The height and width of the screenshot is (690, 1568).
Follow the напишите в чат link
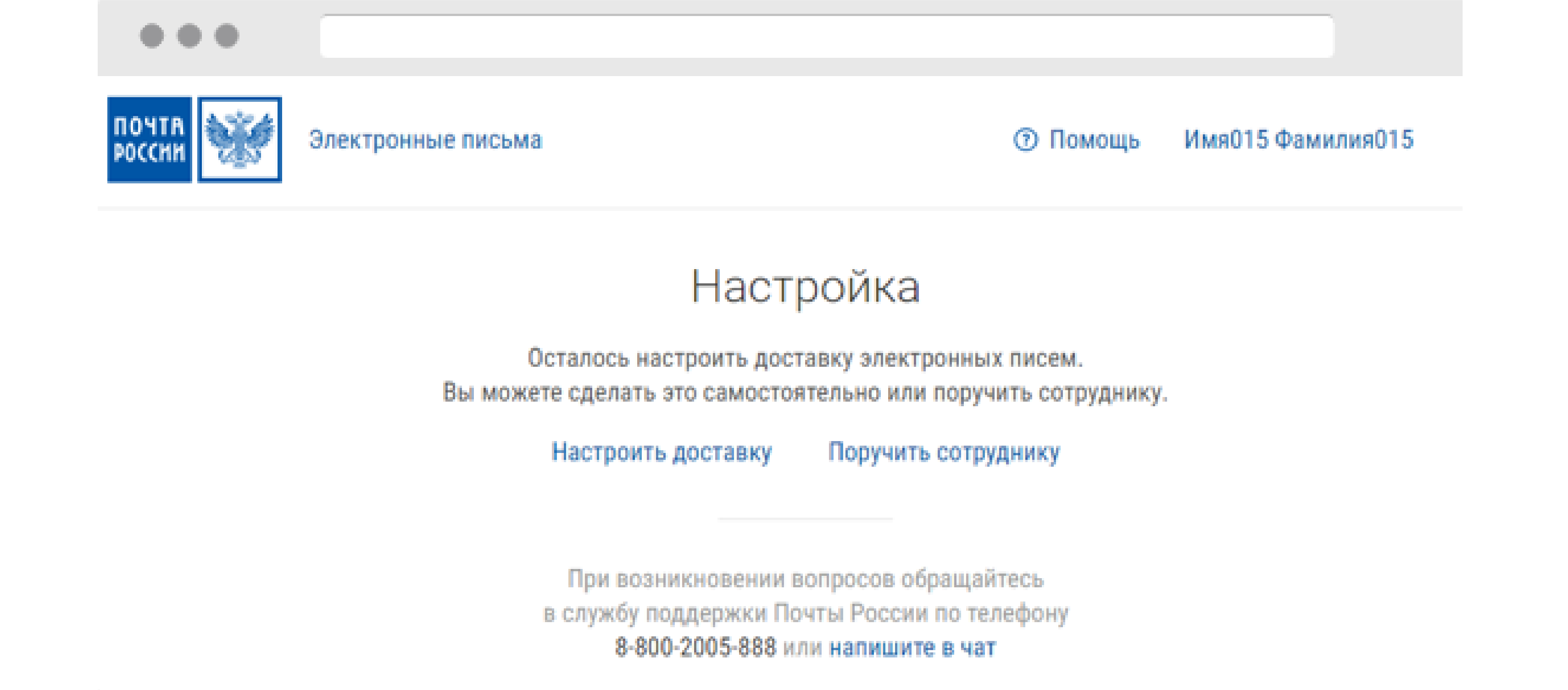click(x=912, y=647)
